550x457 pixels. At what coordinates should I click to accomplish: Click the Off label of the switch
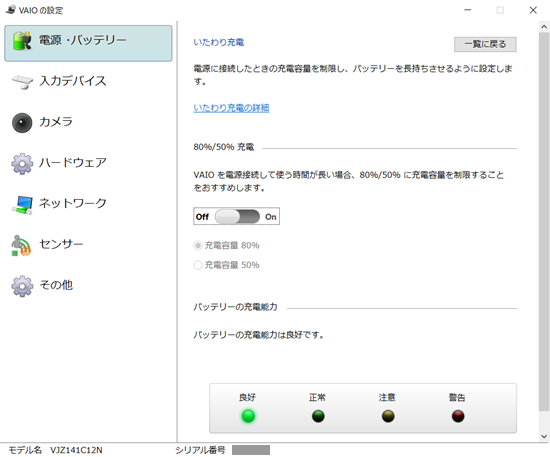(x=202, y=217)
